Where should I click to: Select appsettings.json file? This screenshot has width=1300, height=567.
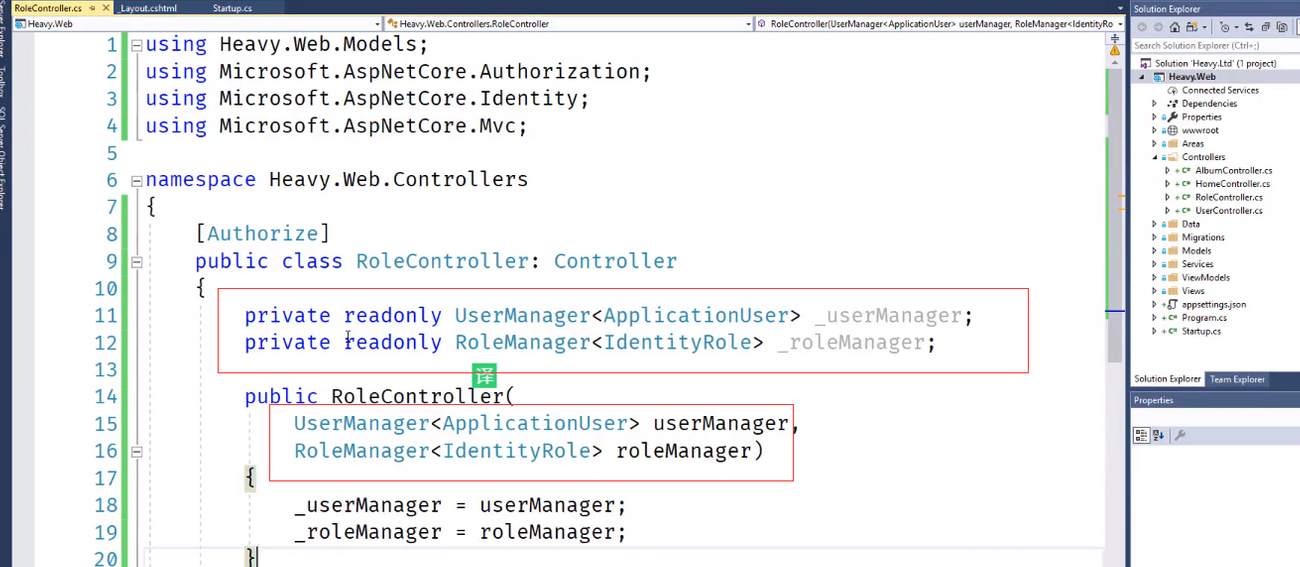tap(1213, 304)
